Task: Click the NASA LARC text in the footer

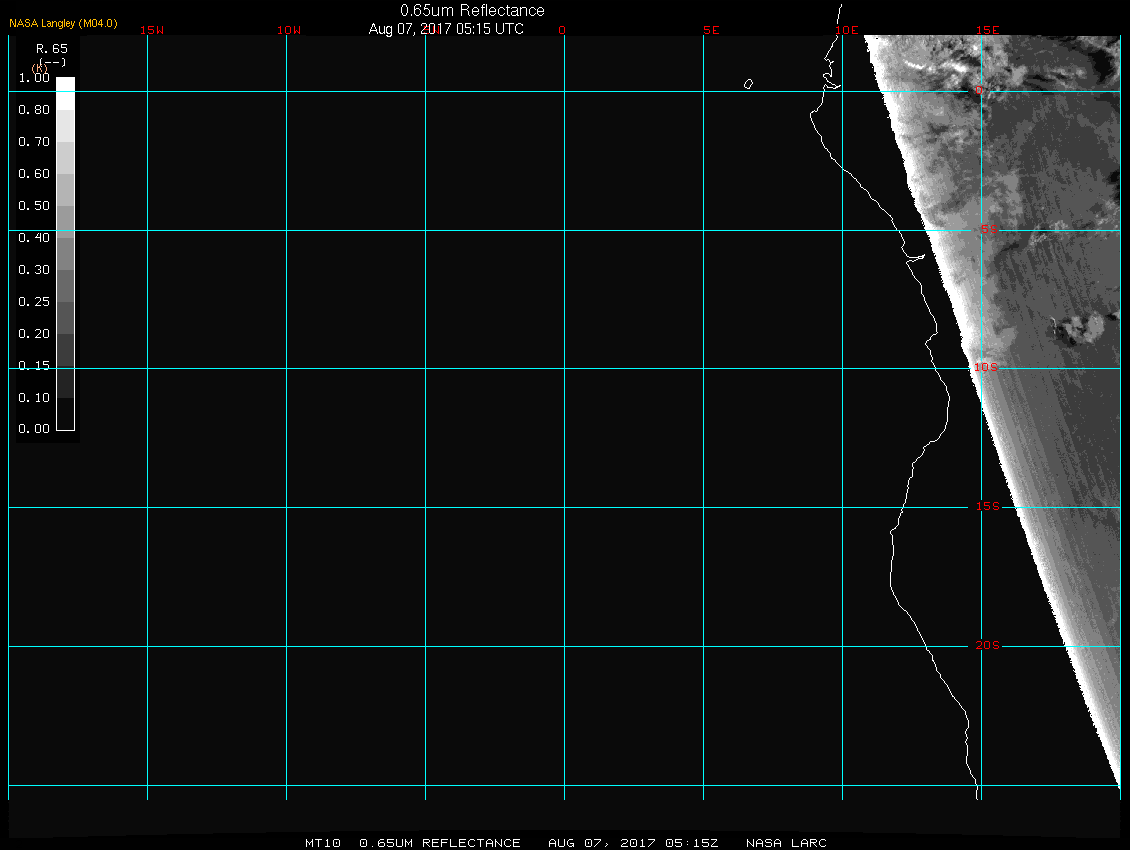Action: tap(787, 843)
